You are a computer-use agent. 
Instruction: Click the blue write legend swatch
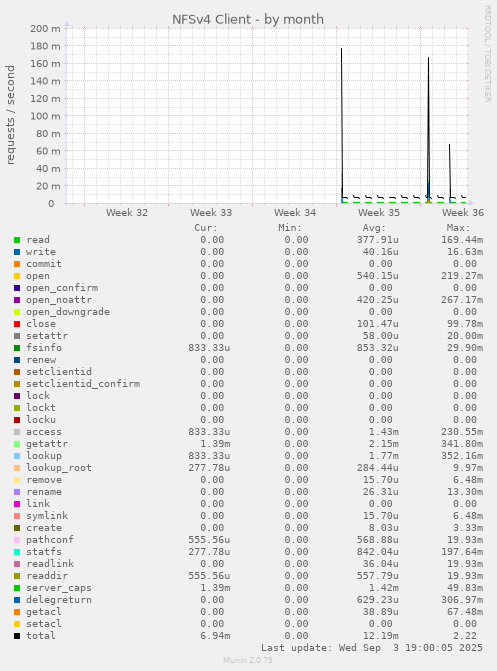click(17, 252)
